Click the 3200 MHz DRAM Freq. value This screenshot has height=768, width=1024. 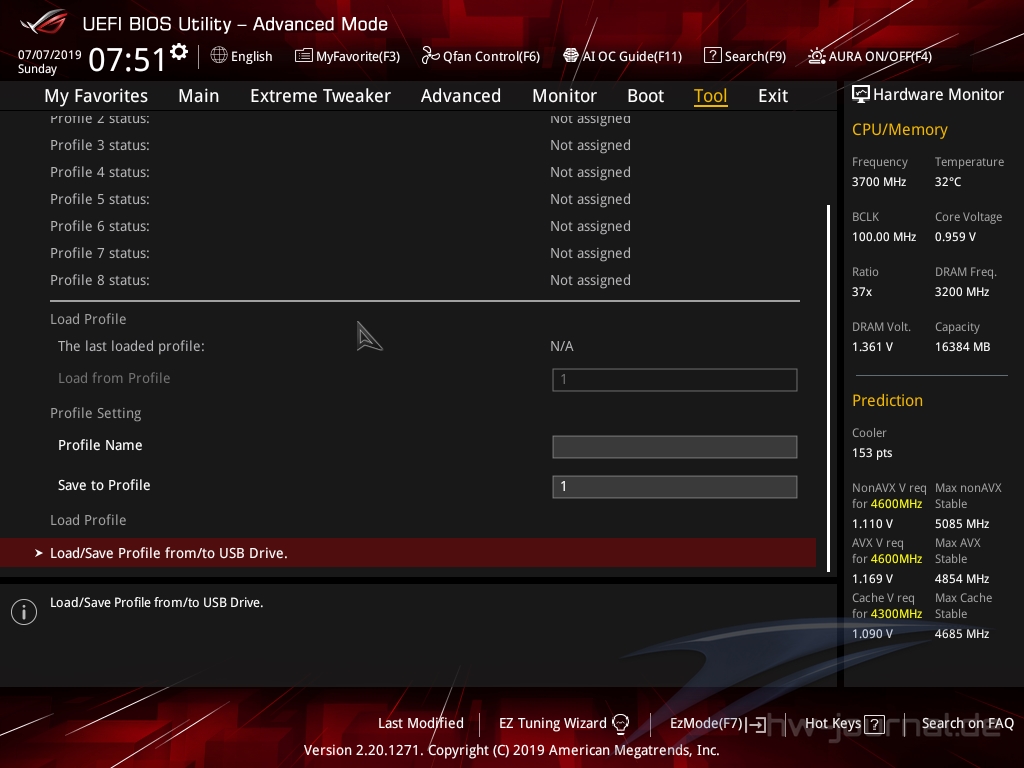click(961, 291)
